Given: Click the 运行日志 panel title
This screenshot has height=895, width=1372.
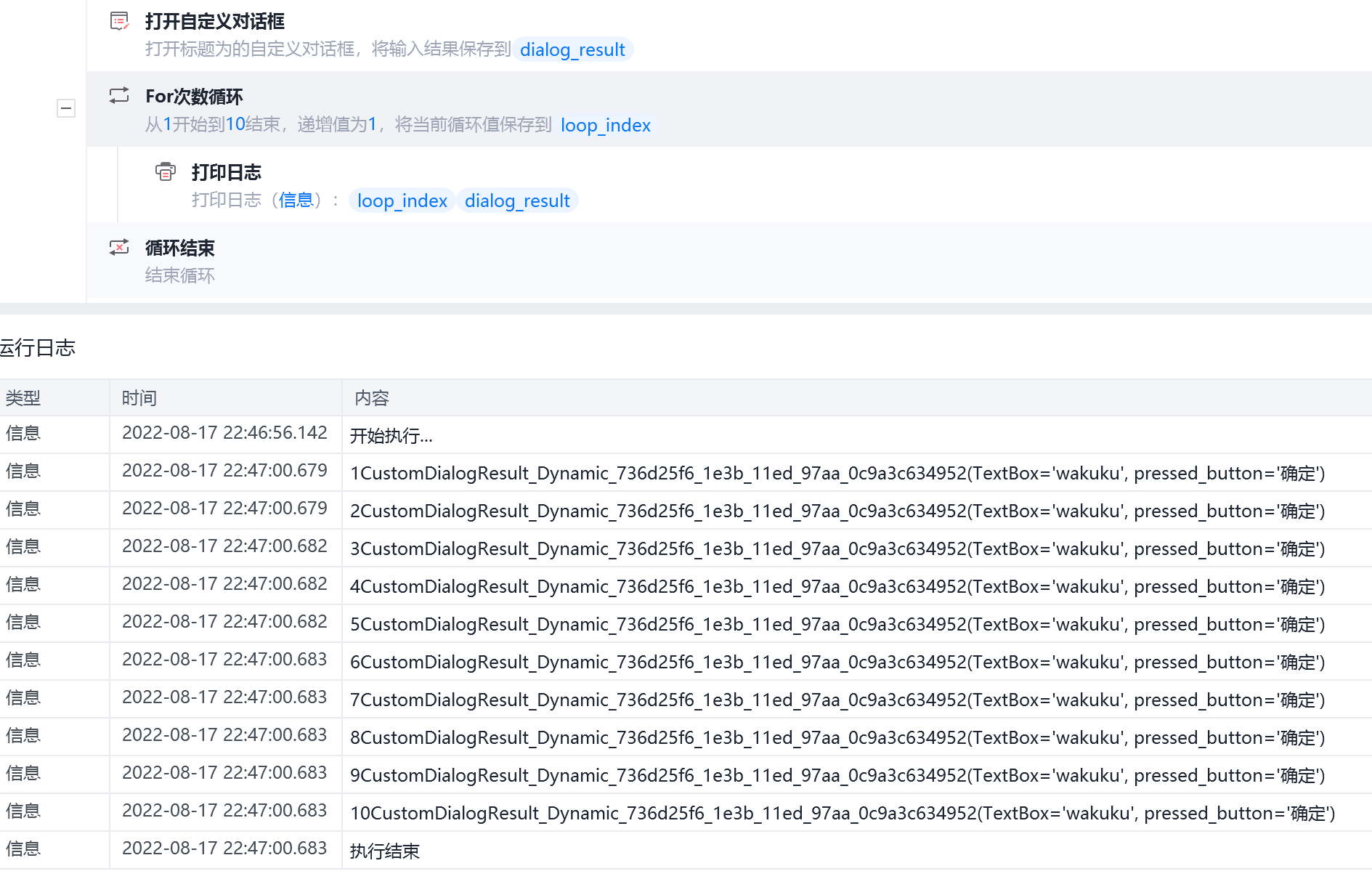Looking at the screenshot, I should click(38, 348).
